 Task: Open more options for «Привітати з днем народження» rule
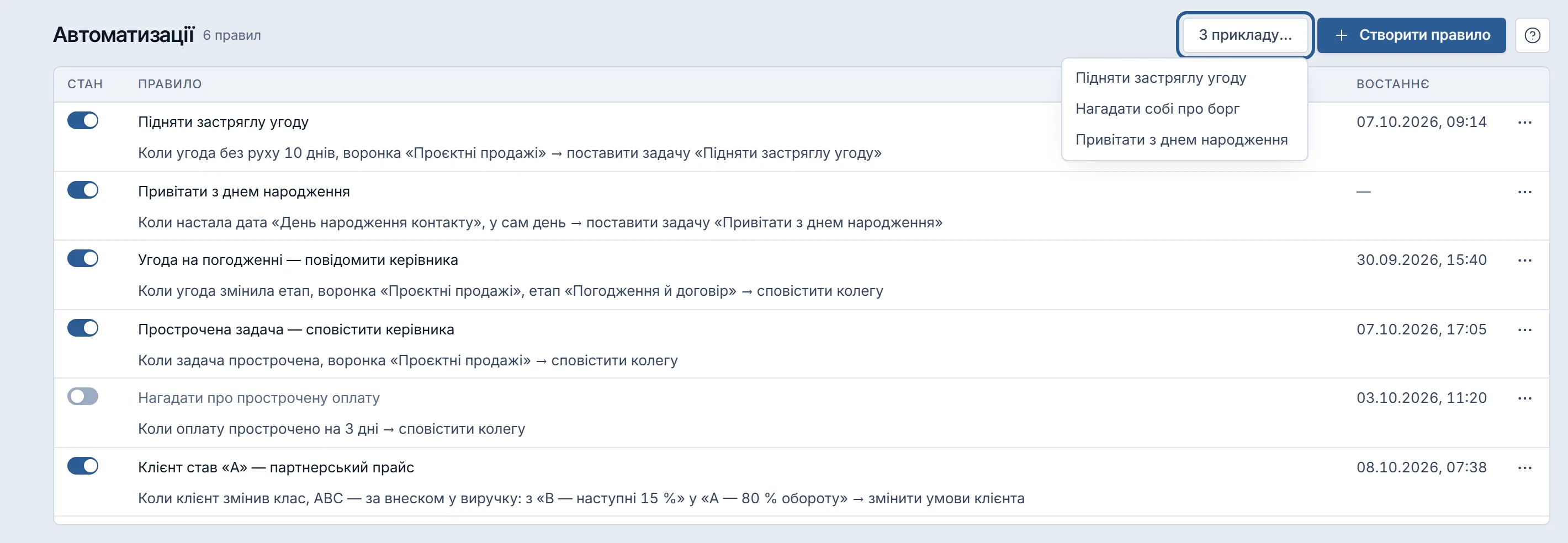(x=1524, y=191)
